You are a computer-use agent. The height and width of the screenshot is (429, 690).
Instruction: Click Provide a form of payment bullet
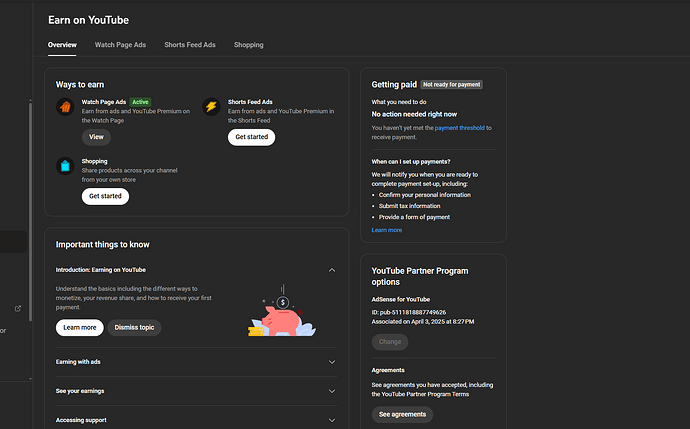[x=414, y=217]
